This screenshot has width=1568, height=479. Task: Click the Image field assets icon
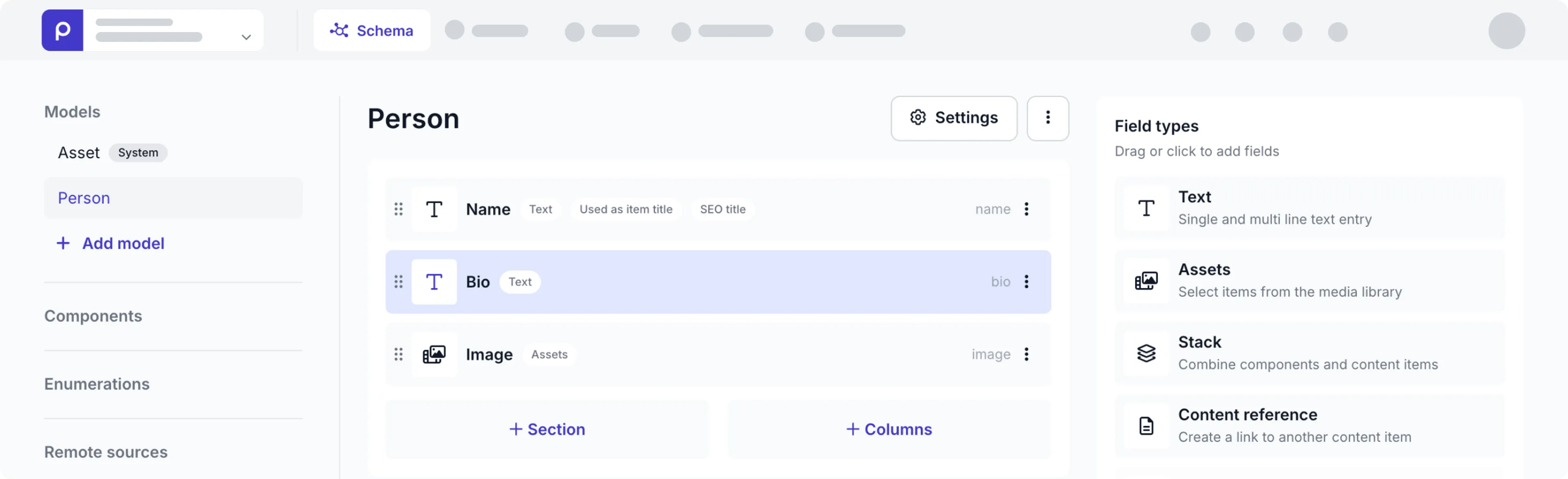(434, 354)
